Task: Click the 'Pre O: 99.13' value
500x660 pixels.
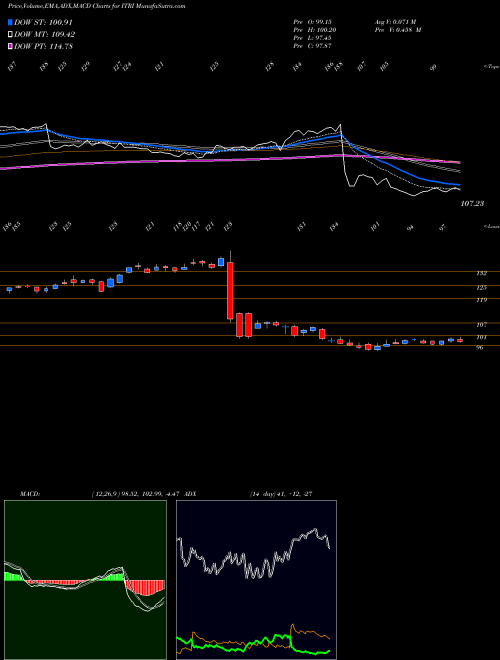Action: coord(313,22)
